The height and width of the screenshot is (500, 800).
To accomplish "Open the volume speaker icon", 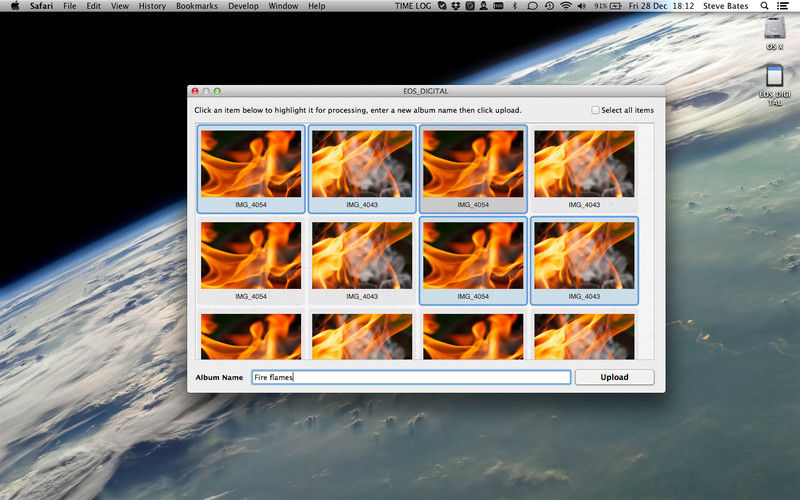I will (x=582, y=6).
